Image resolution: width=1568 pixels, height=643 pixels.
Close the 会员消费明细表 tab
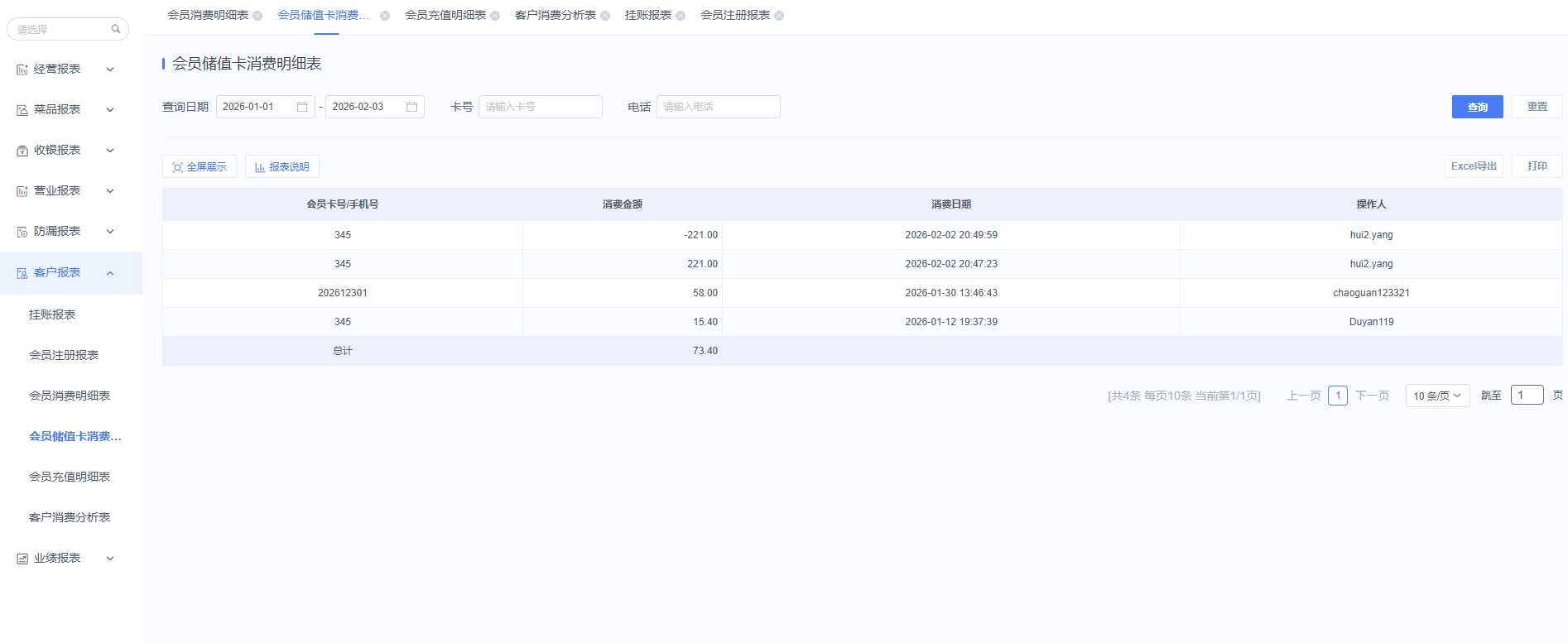click(257, 16)
